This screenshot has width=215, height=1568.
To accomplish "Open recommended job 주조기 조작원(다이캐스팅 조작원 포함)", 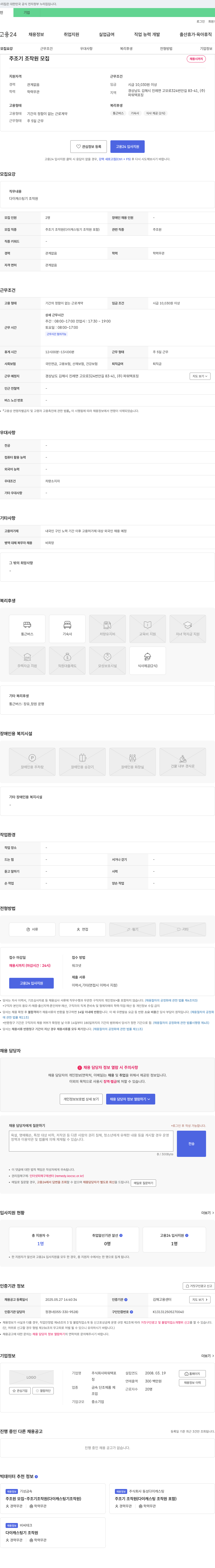I will coord(146,1499).
